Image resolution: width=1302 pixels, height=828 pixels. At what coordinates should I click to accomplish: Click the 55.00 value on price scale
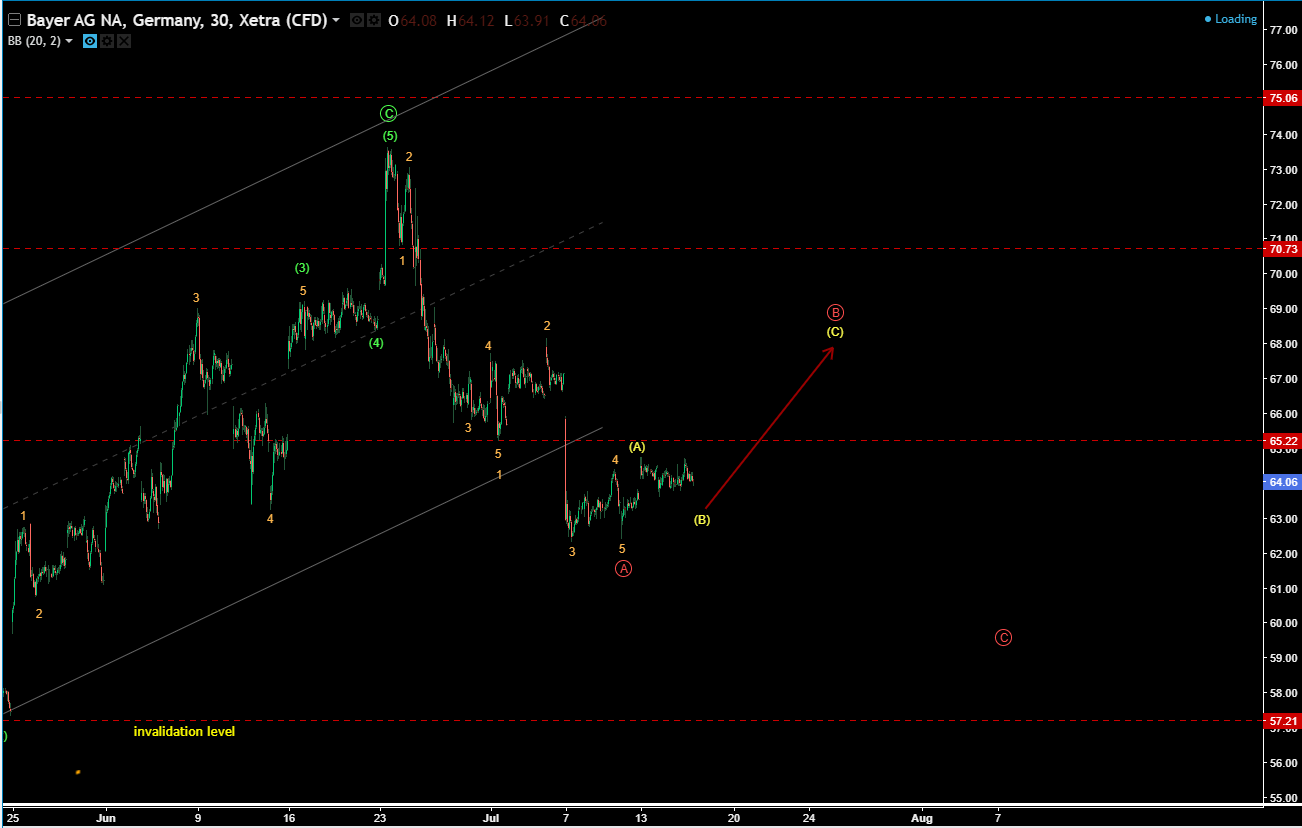[1284, 798]
